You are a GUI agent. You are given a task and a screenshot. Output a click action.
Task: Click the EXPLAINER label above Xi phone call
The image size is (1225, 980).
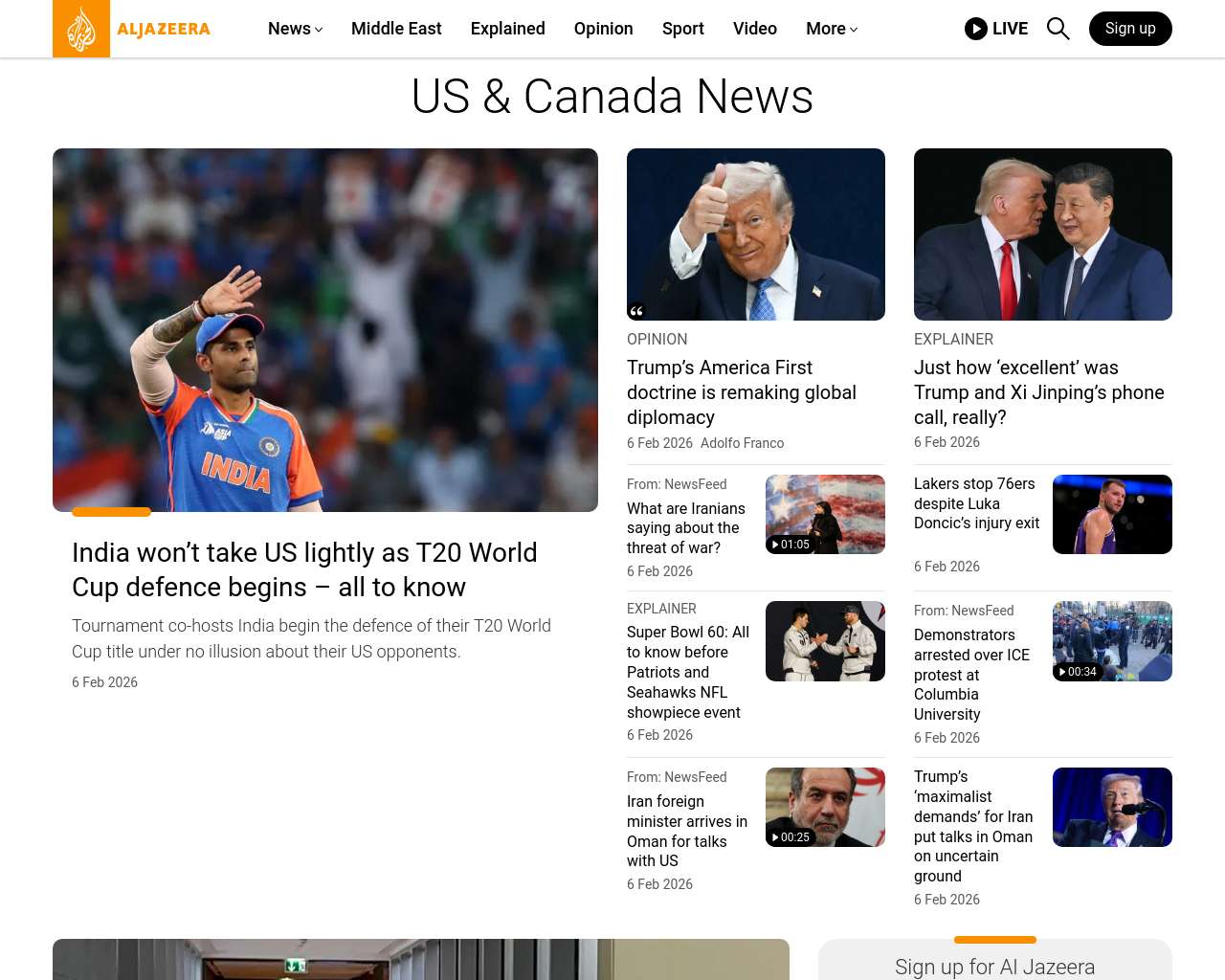tap(953, 339)
